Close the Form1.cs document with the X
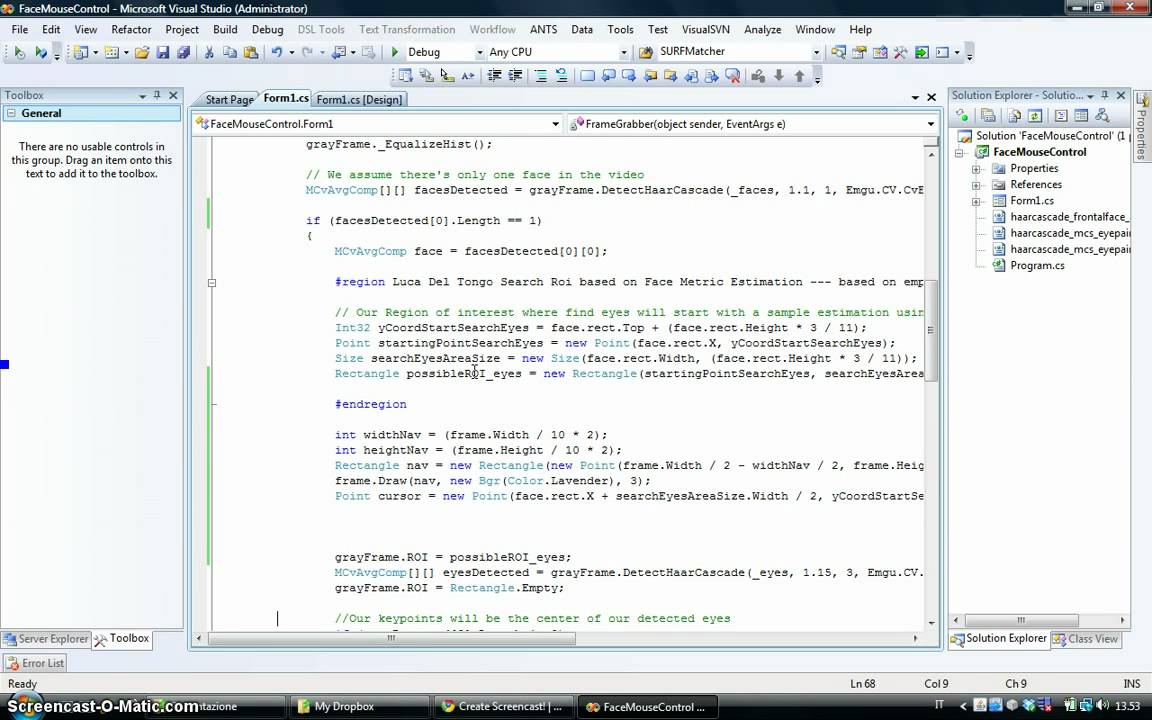 point(932,97)
